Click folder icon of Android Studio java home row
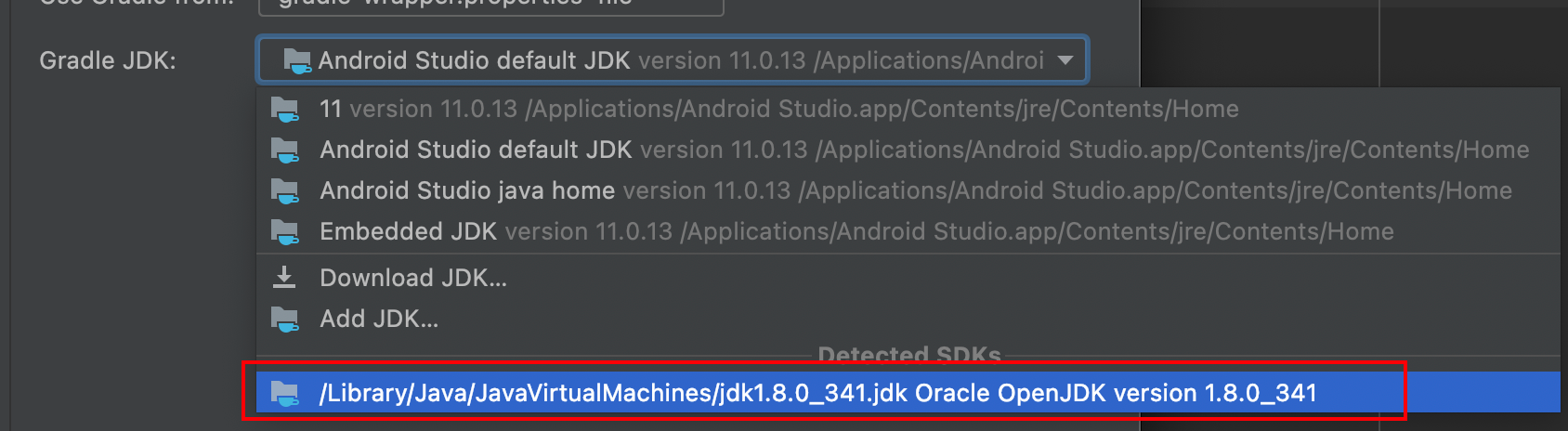 tap(284, 190)
